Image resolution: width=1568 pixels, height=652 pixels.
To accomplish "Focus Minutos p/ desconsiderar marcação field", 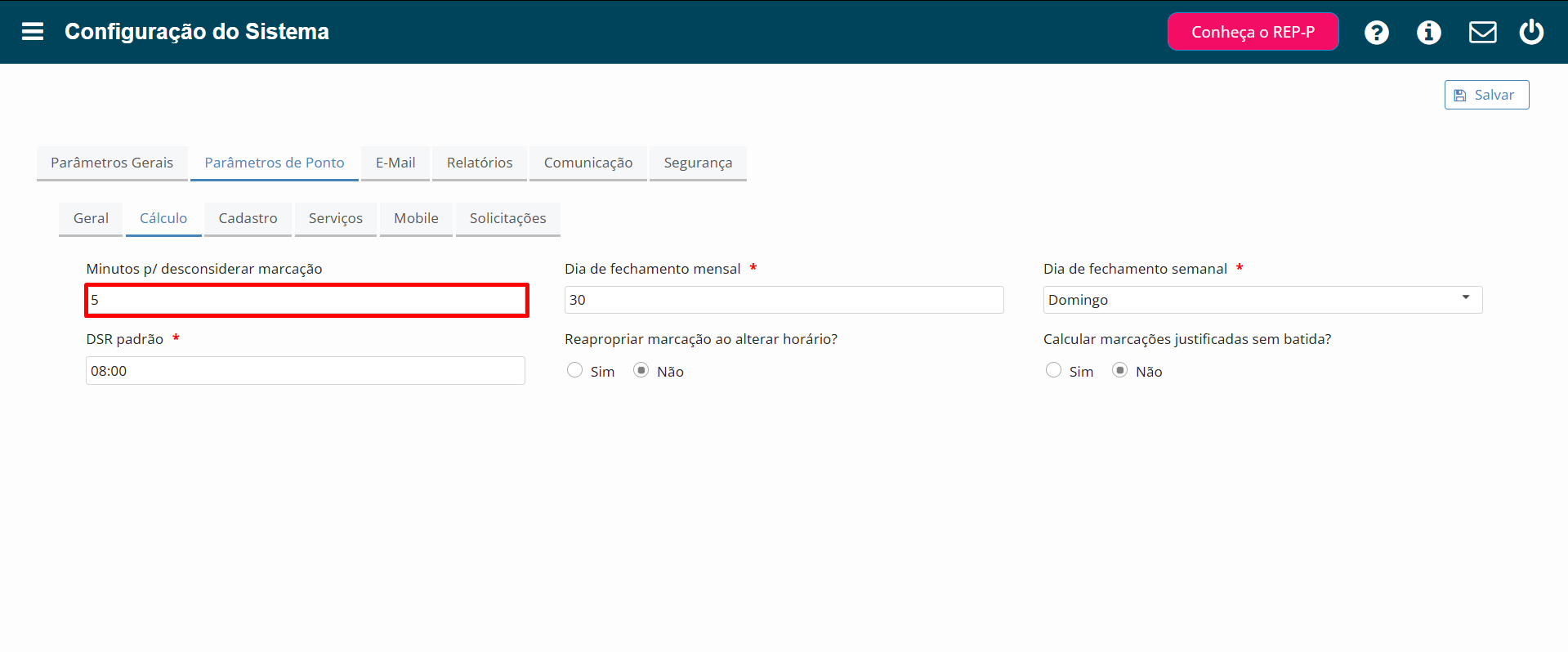I will (x=306, y=300).
